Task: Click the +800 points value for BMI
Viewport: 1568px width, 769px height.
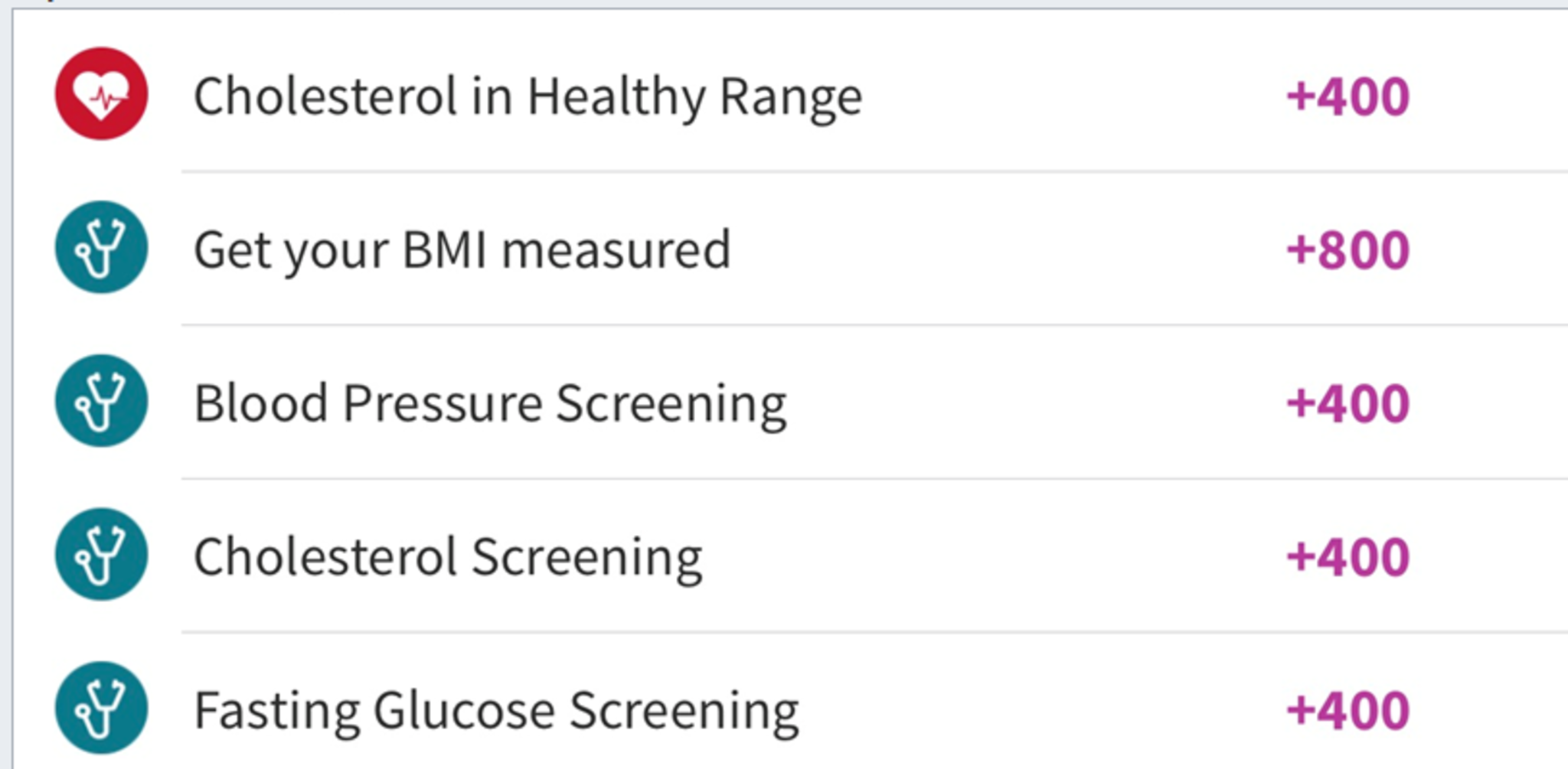Action: click(x=1347, y=249)
